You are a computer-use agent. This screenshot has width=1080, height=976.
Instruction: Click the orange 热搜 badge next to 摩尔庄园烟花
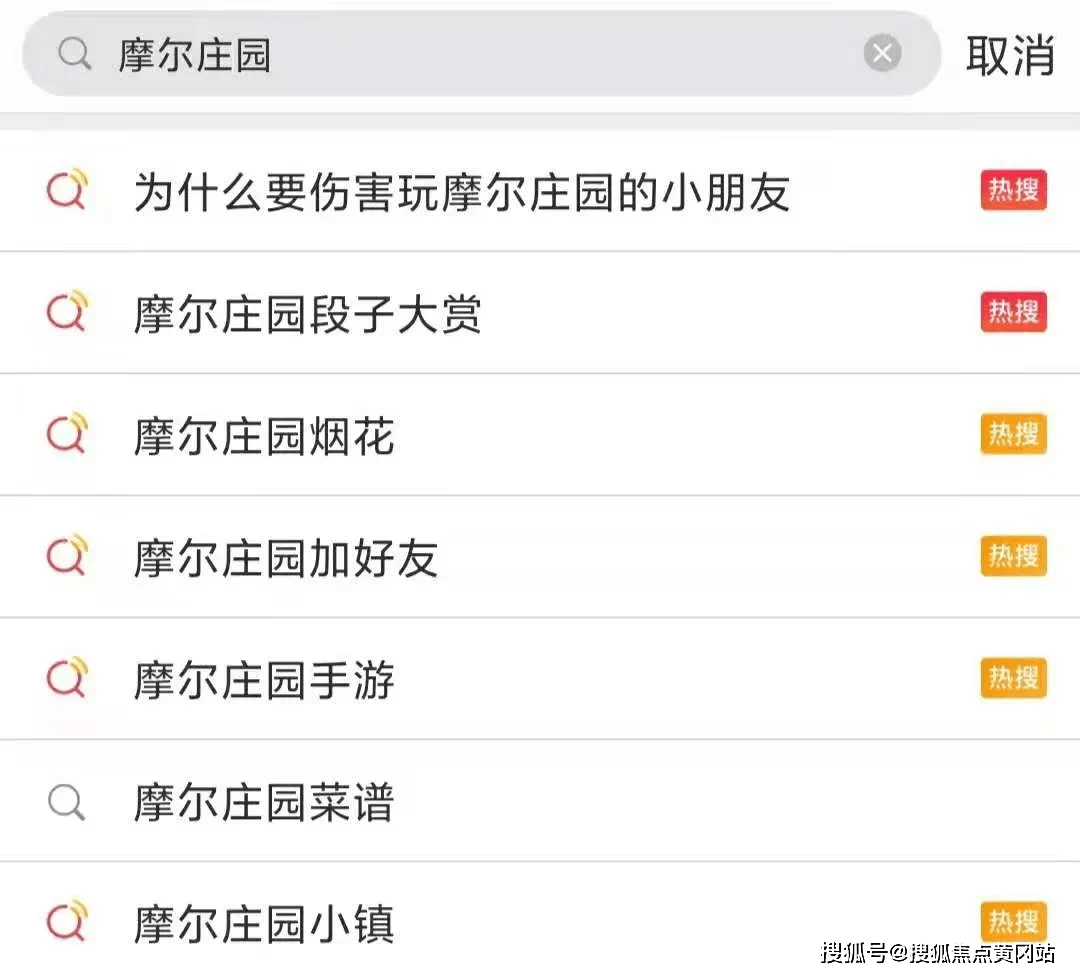(1013, 434)
